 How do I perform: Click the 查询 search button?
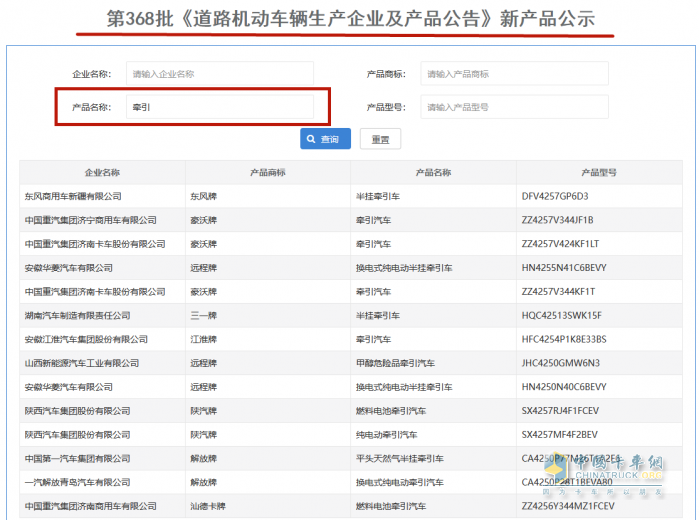tap(325, 139)
